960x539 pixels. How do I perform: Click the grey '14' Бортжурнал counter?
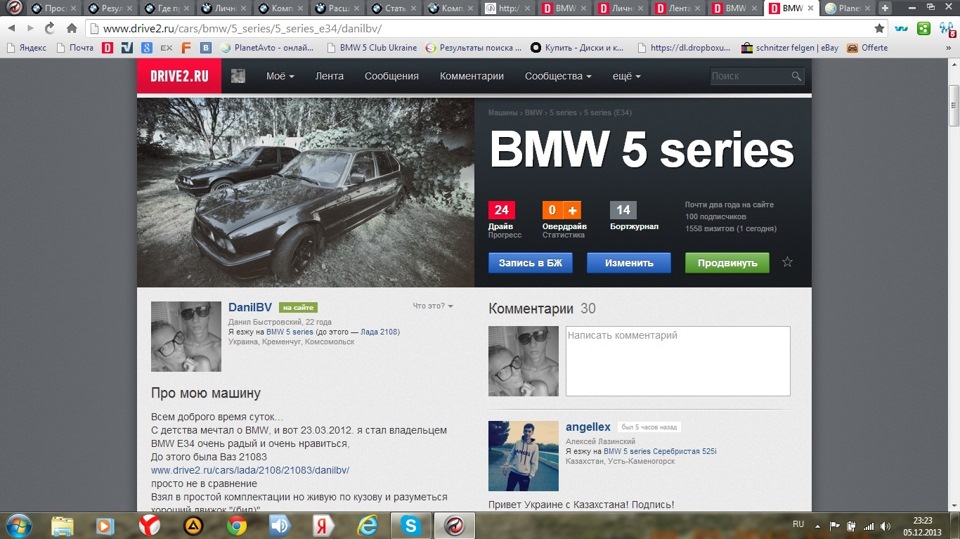tap(623, 210)
